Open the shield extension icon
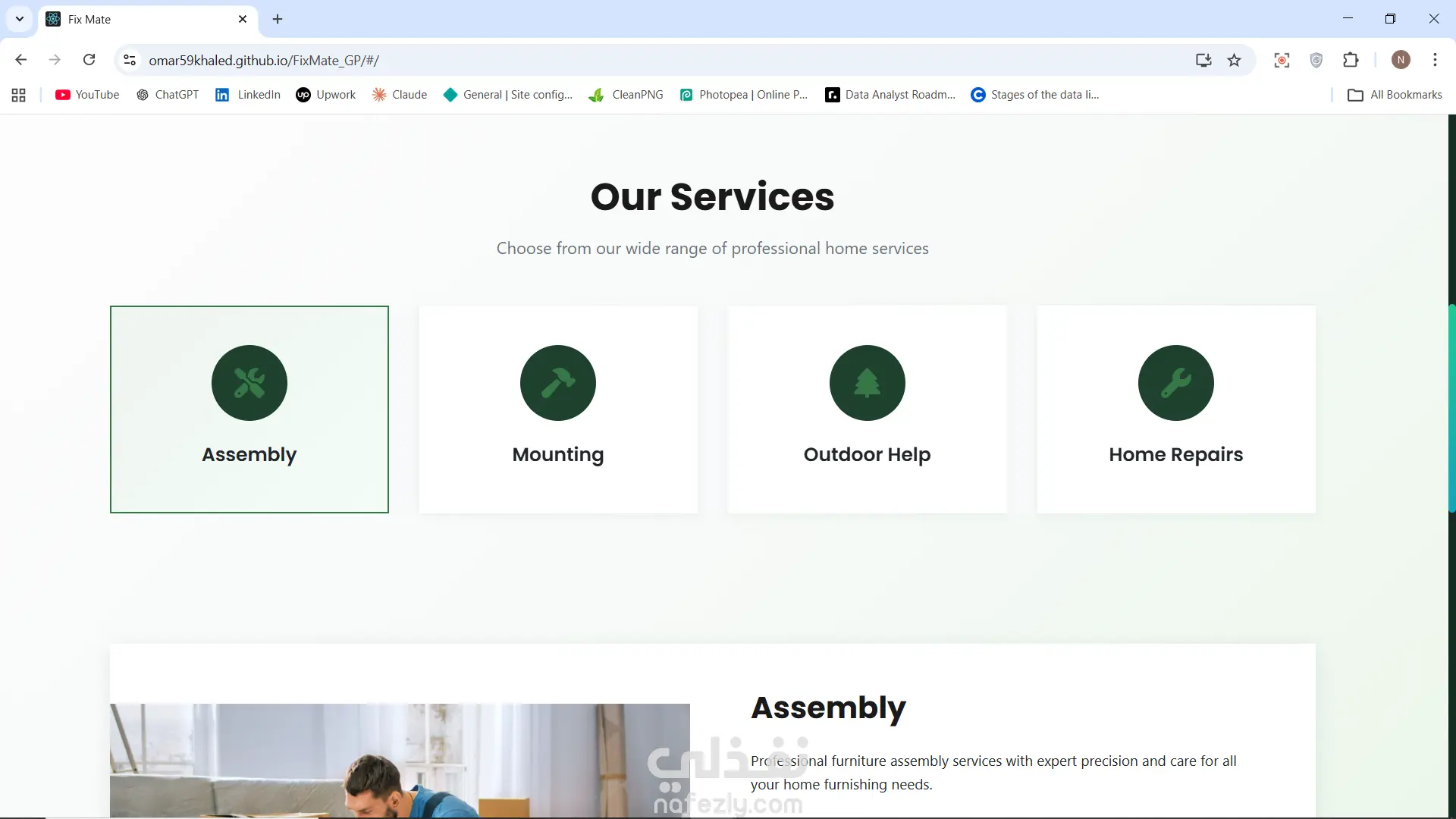 click(1316, 60)
